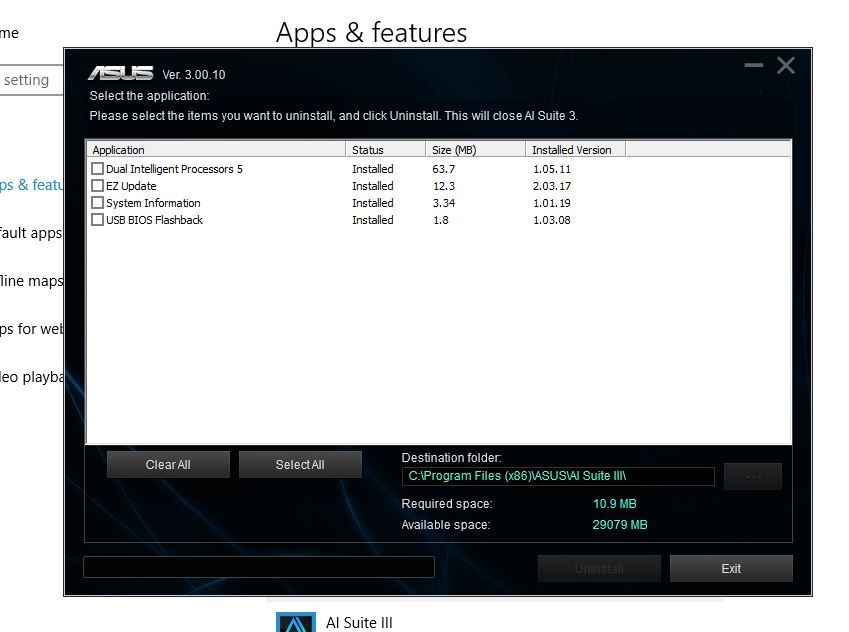This screenshot has height=632, width=849.
Task: Click Installed status of EZ Update row
Action: coord(373,186)
